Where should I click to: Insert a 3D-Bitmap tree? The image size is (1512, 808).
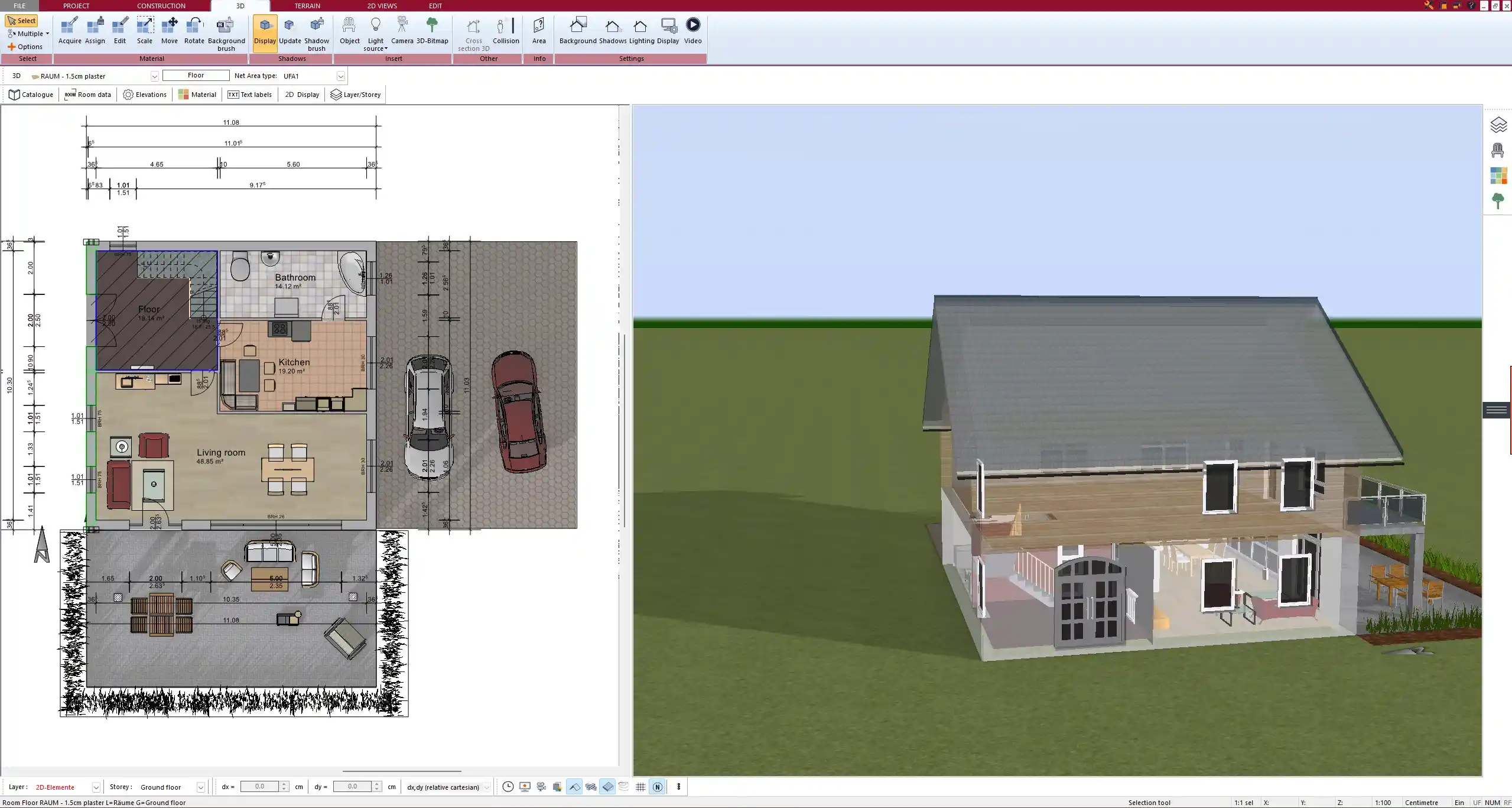(x=433, y=31)
